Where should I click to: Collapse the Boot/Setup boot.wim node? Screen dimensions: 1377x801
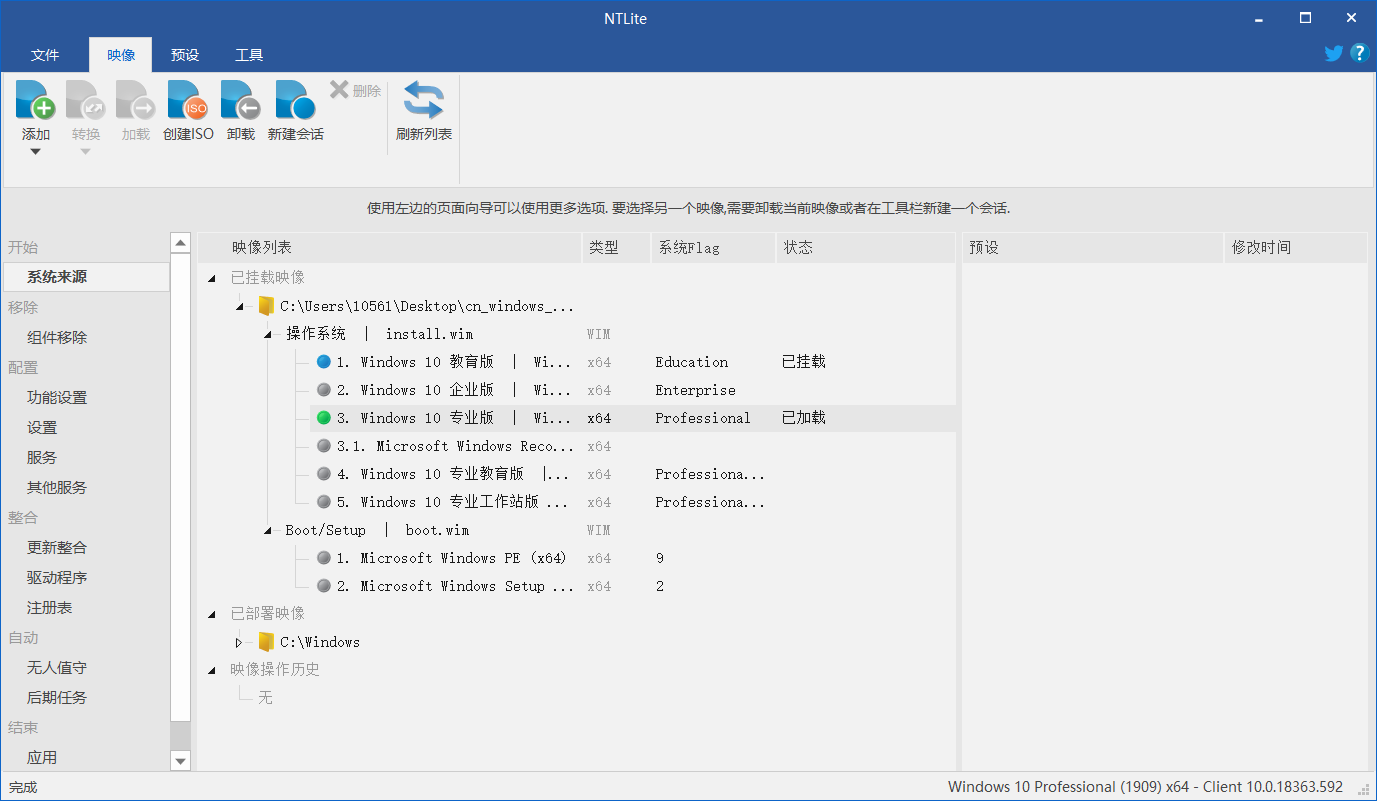267,530
